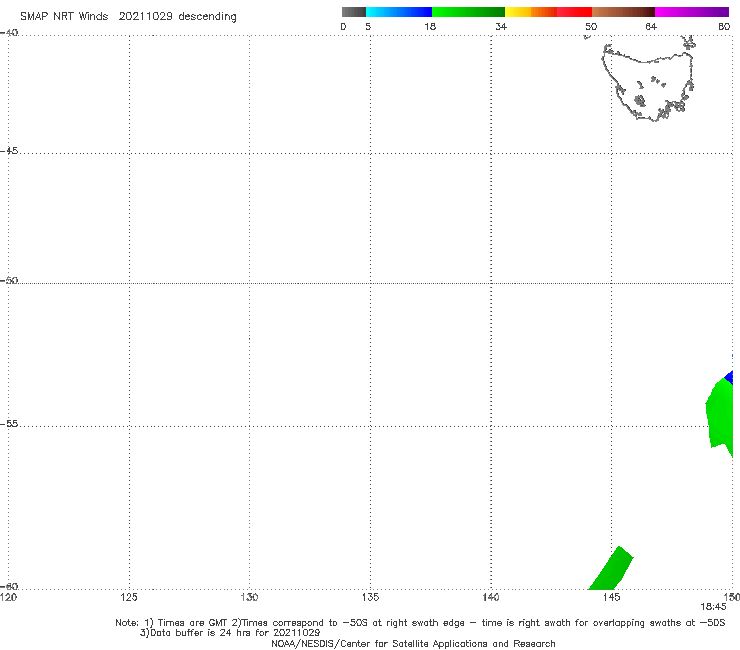
Task: Click the longitude label 140
Action: (x=491, y=598)
